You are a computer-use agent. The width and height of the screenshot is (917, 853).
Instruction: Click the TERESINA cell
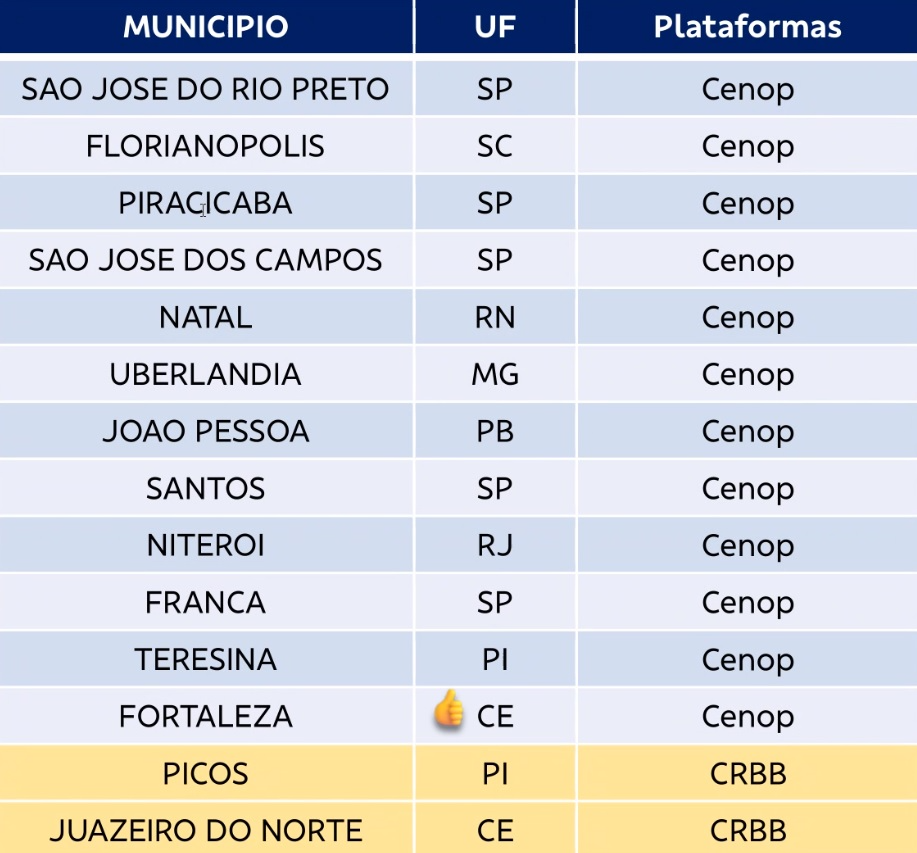206,659
